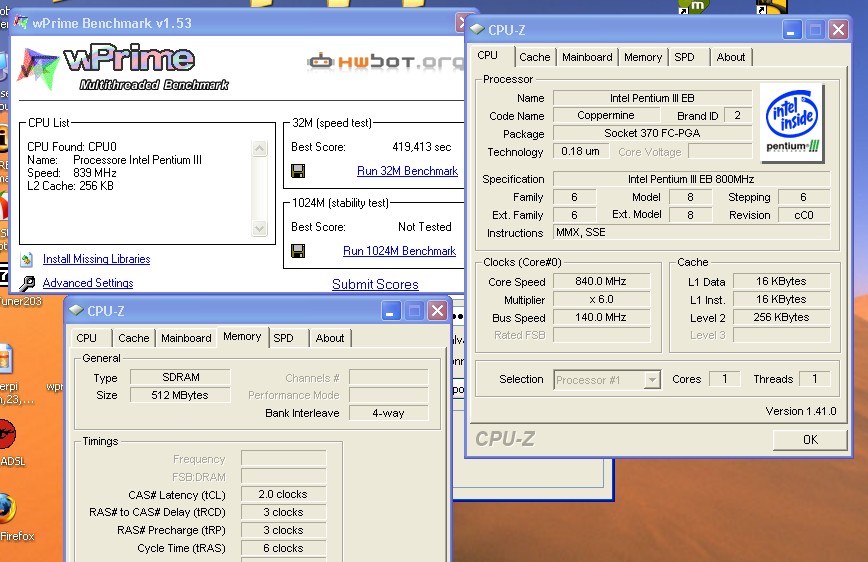Viewport: 868px width, 562px height.
Task: Click the Speed: 839 MHz text in CPU List
Action: click(x=72, y=173)
